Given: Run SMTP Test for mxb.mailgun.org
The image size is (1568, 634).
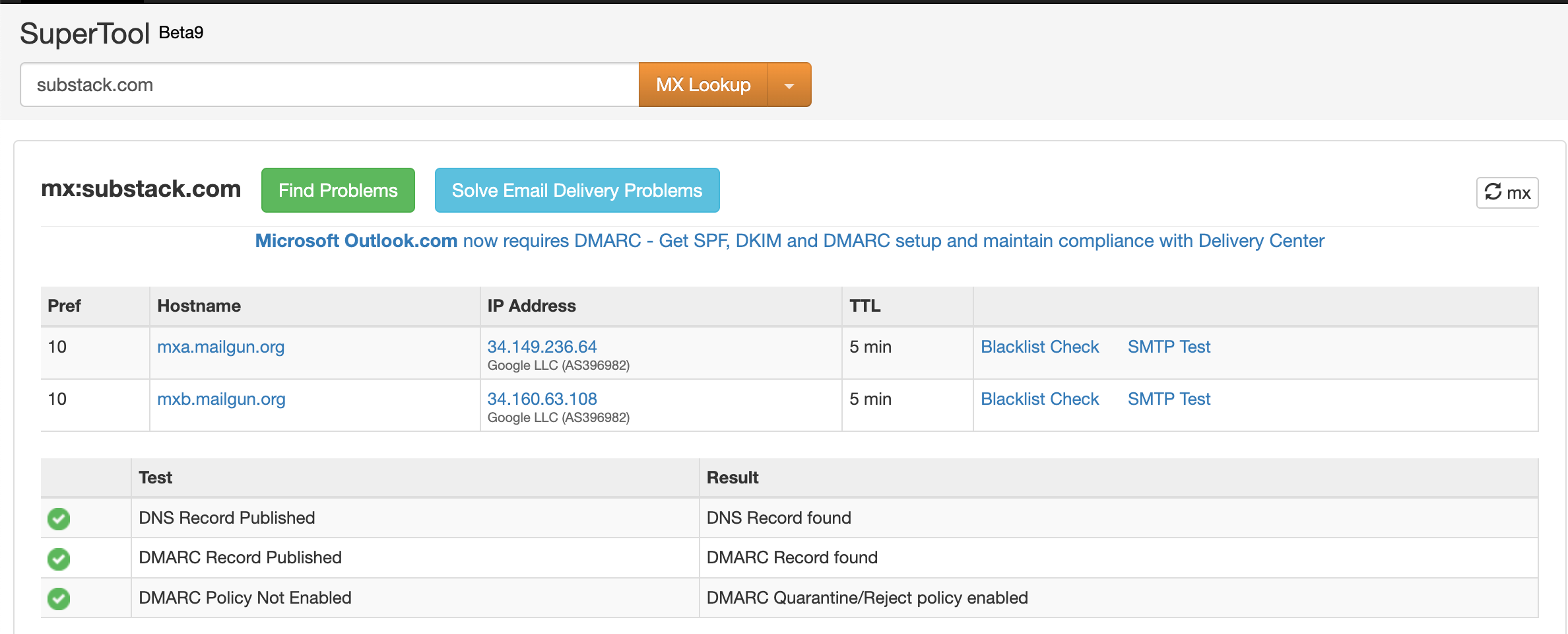Looking at the screenshot, I should tap(1169, 399).
